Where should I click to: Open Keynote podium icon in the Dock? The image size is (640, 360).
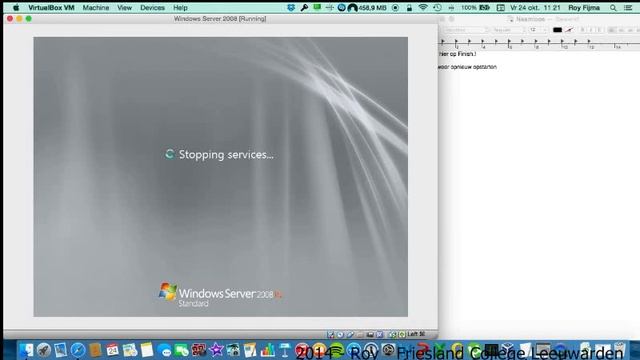coord(285,350)
